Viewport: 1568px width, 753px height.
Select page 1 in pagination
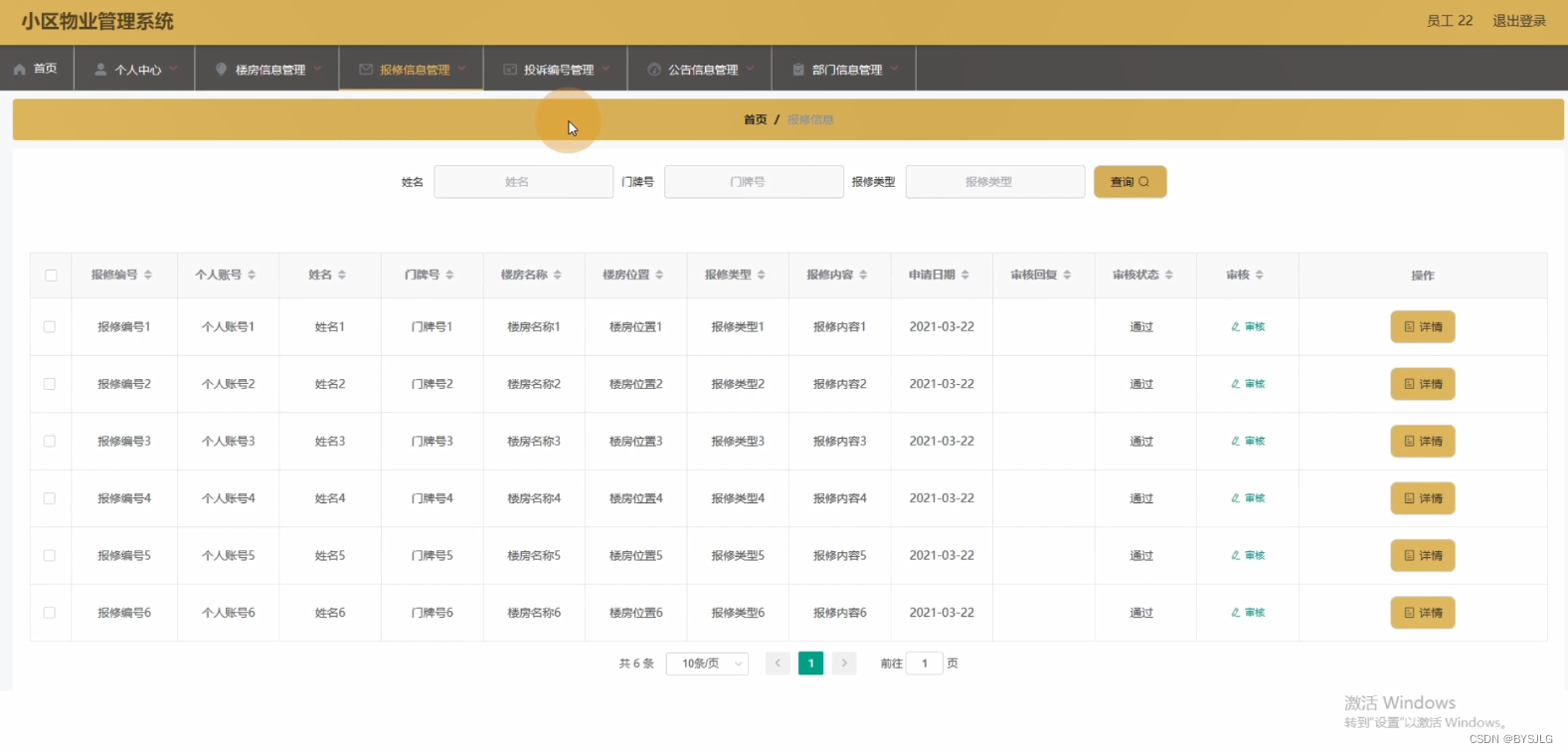click(x=810, y=663)
